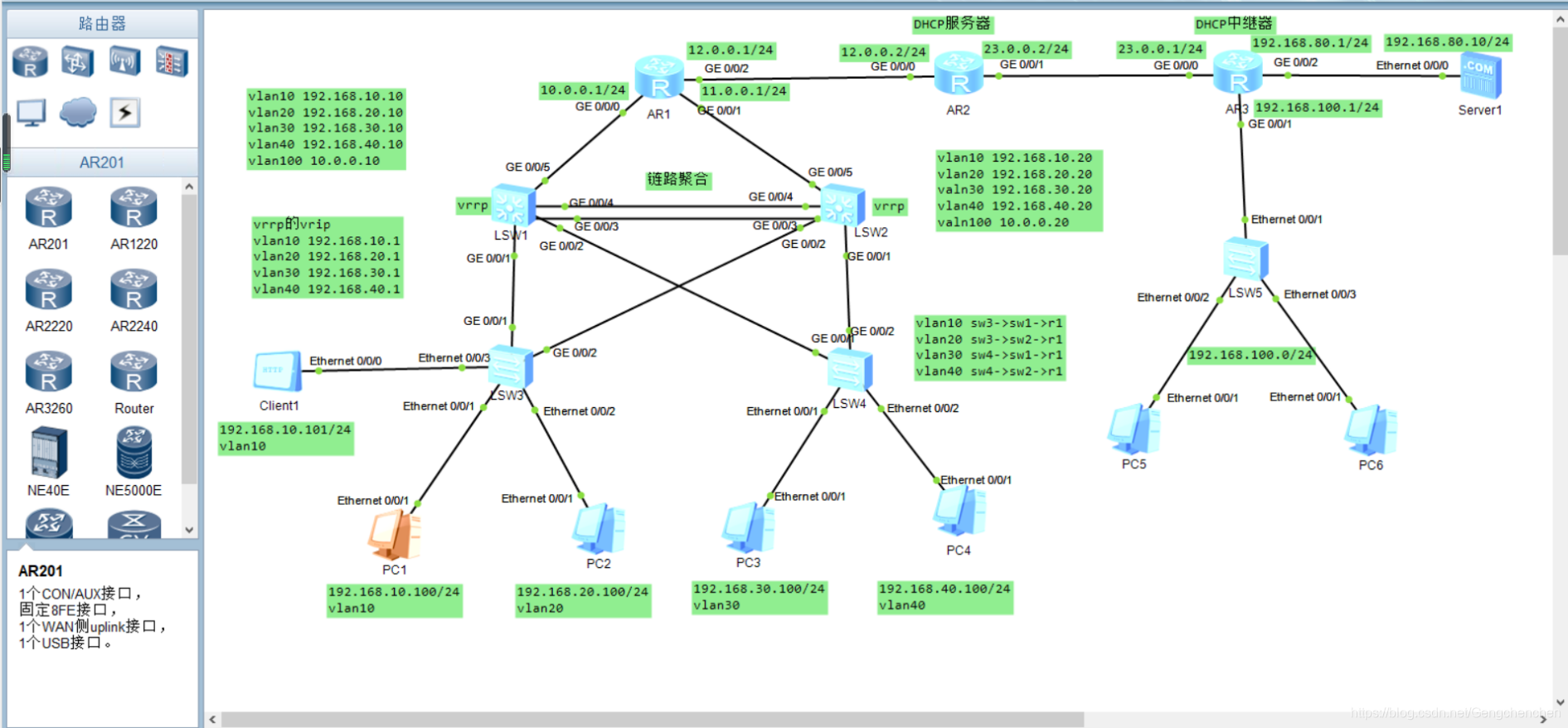Select the cable connection category icon
Screen dimensions: 1568x728
tap(125, 112)
